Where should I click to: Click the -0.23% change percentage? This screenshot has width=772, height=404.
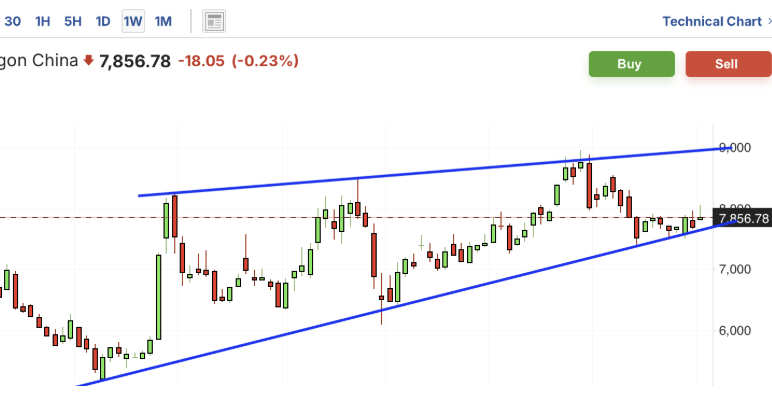(265, 61)
